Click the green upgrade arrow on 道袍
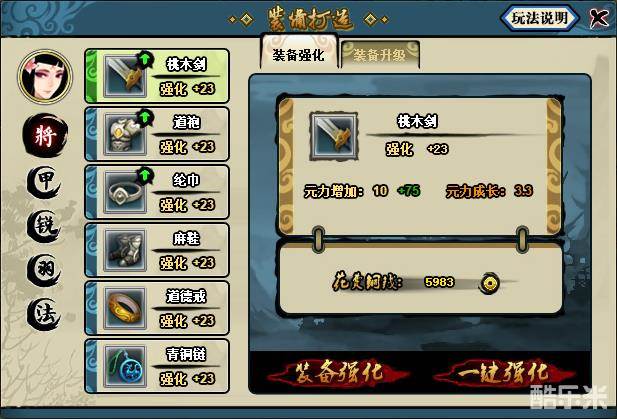This screenshot has height=419, width=617. pos(145,117)
